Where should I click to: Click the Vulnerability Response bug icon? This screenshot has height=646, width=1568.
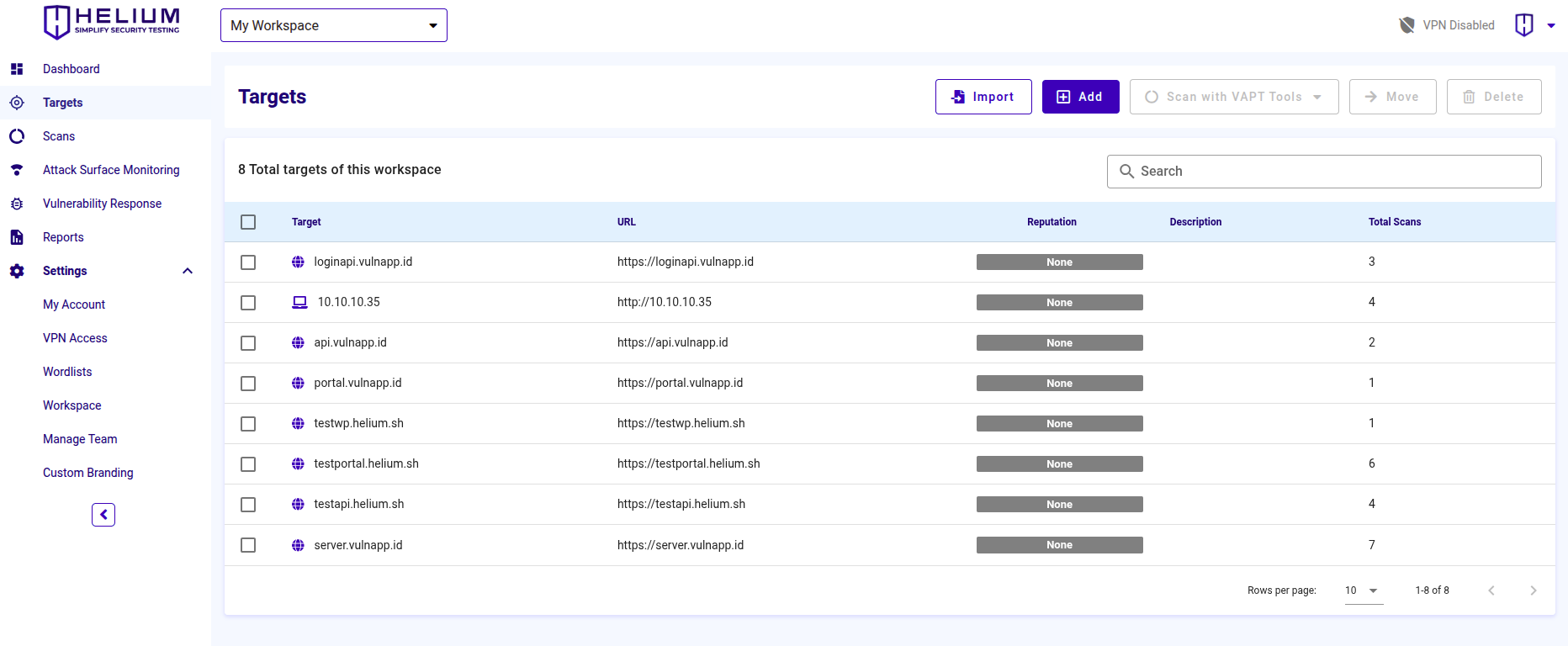click(17, 204)
